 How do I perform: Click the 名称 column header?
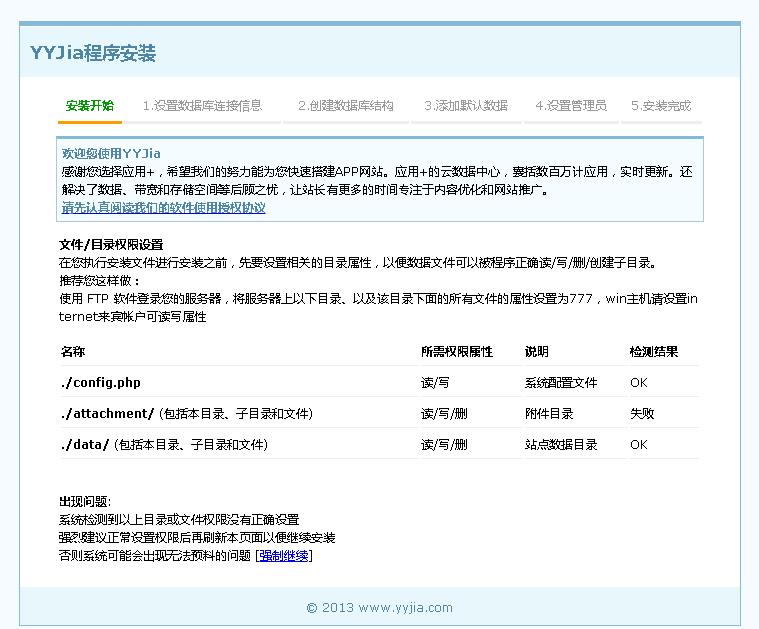73,352
